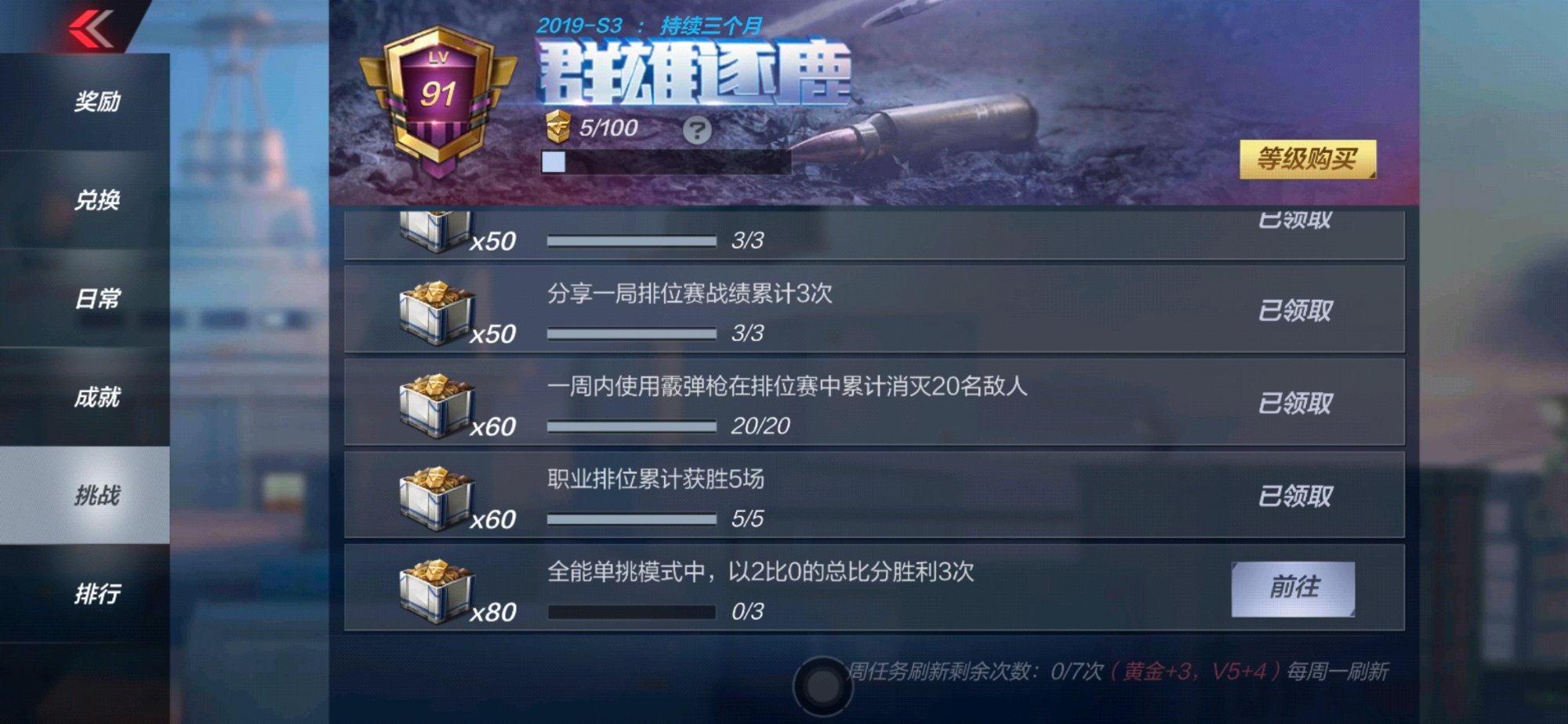Open the question mark help icon

click(x=697, y=129)
